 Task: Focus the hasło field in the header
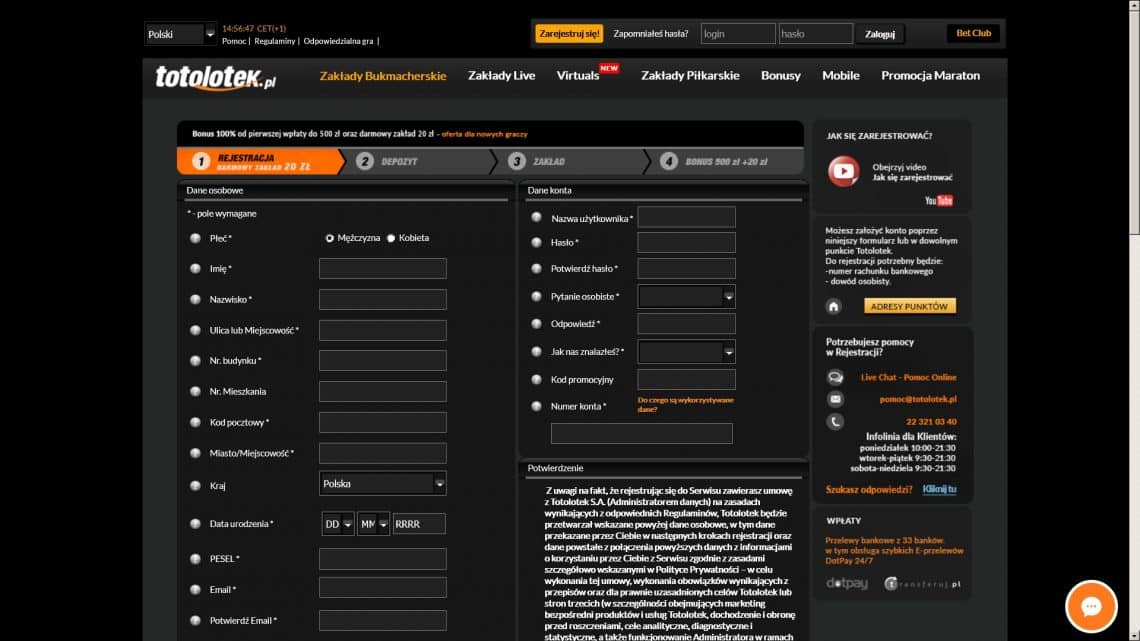click(x=816, y=33)
